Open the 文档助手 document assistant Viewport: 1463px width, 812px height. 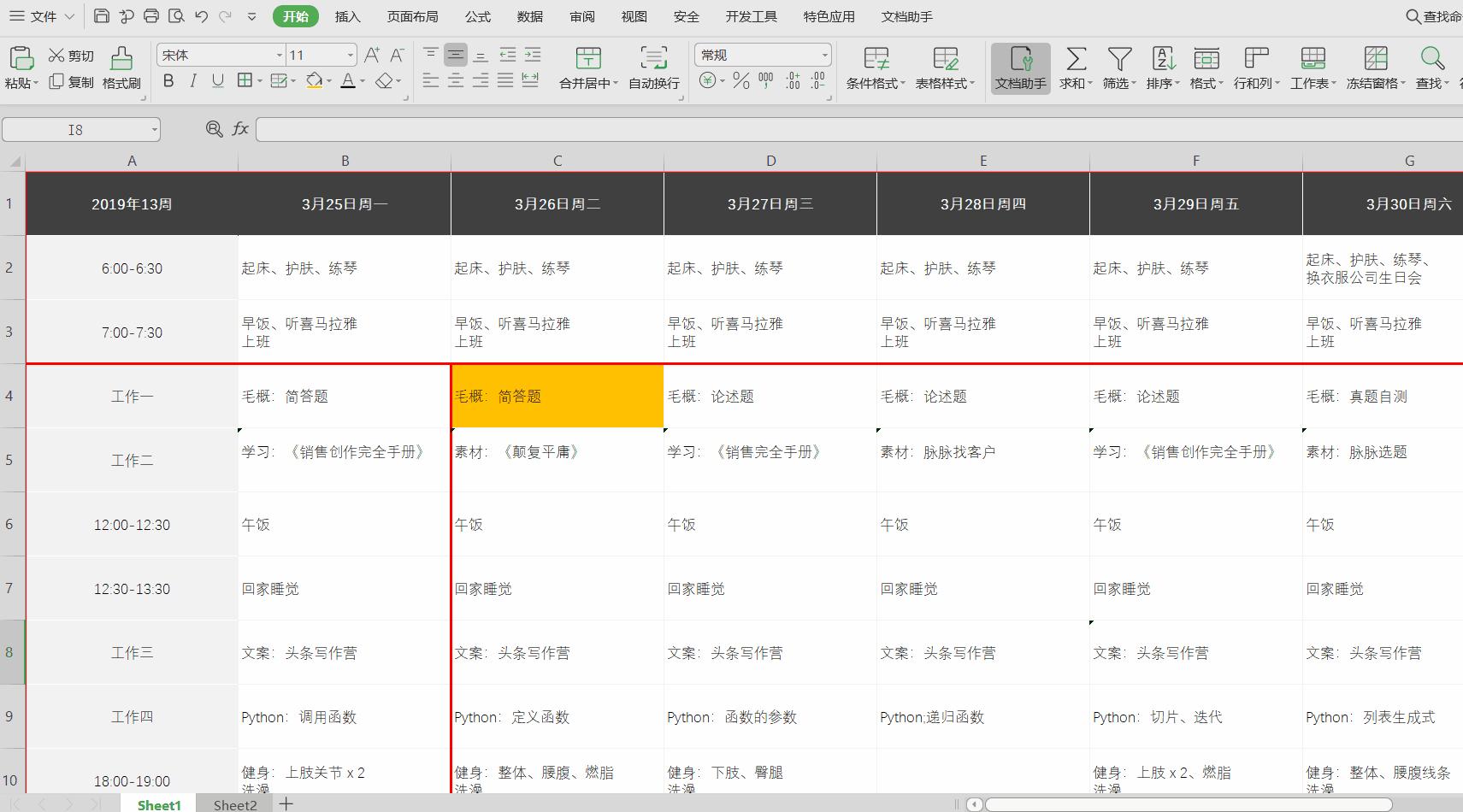[1020, 68]
